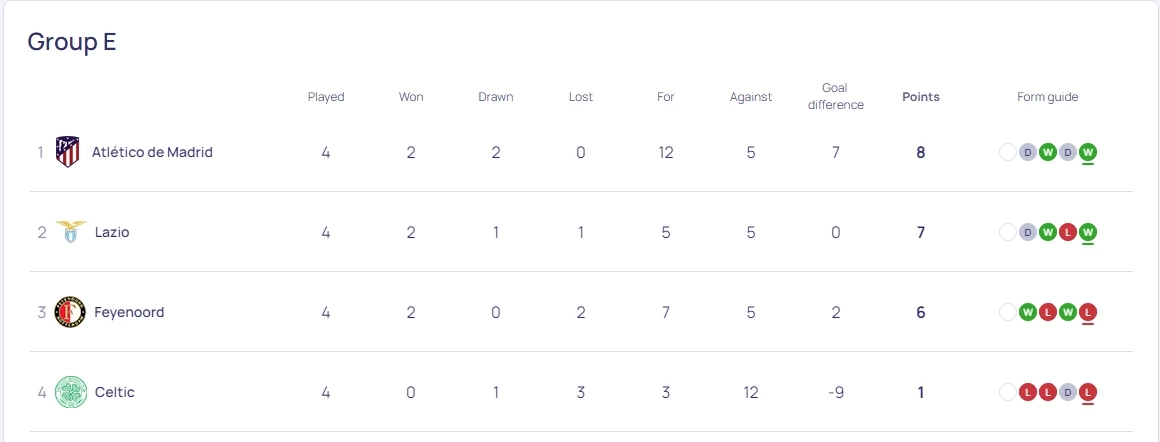This screenshot has height=442, width=1160.
Task: Click the Form guide column header
Action: [x=1048, y=97]
